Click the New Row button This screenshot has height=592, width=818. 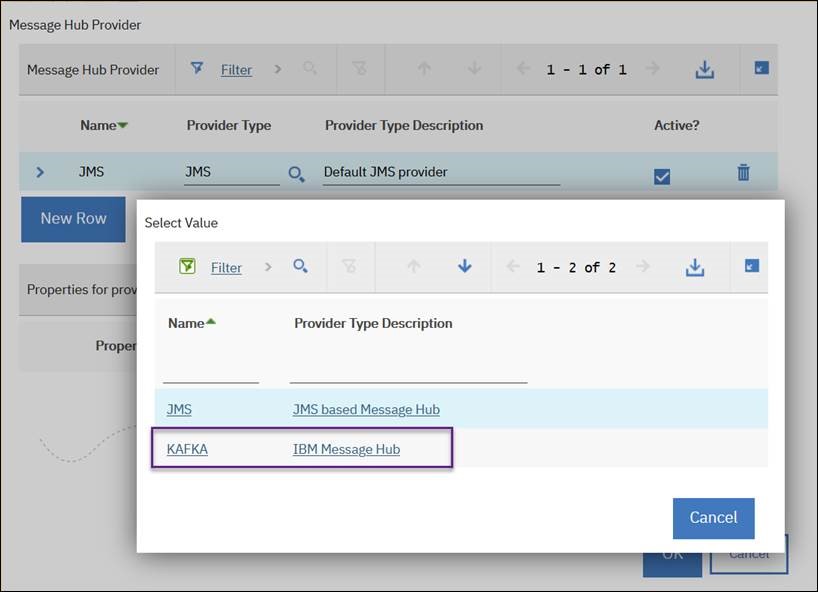[72, 218]
